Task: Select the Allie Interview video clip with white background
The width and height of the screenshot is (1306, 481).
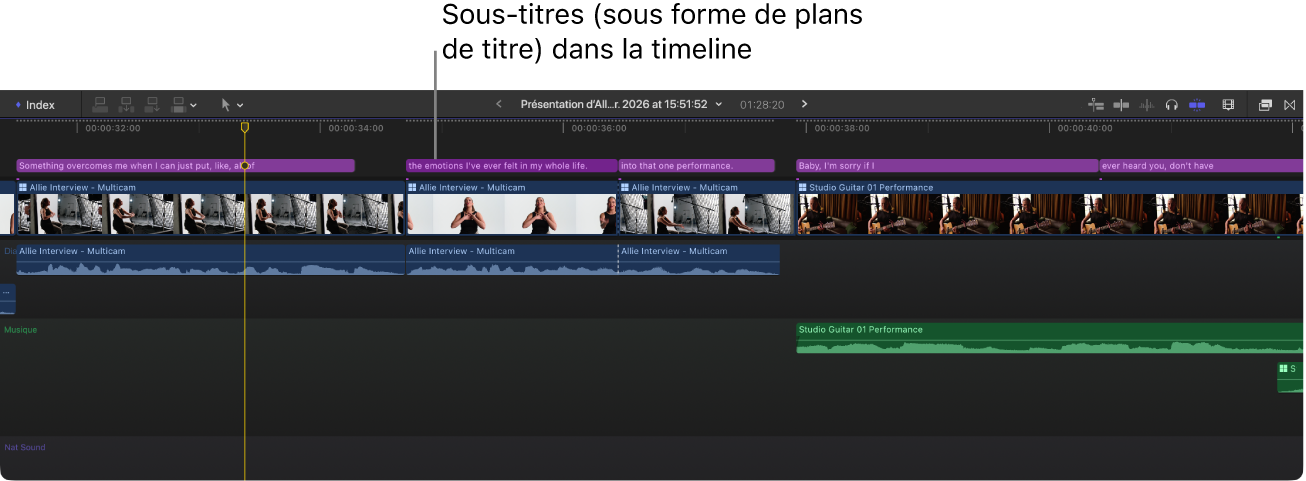Action: pos(511,208)
